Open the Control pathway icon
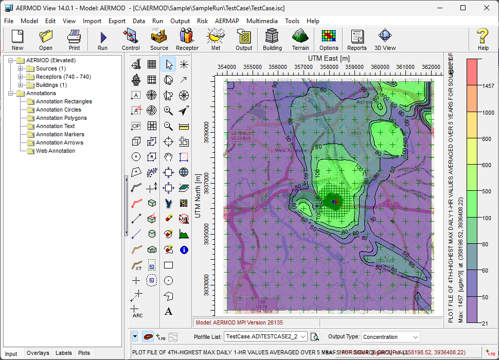Screen dimensions: 499x360 pyautogui.click(x=131, y=40)
